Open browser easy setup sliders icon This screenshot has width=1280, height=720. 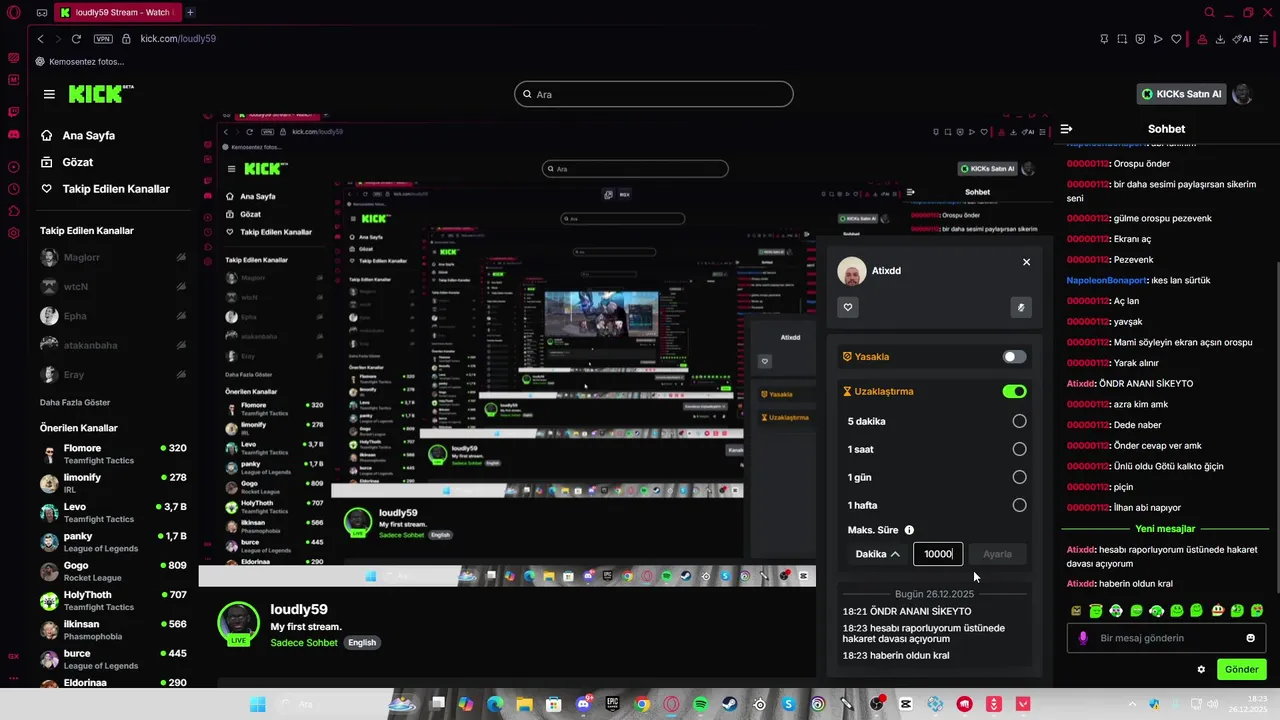[x=1266, y=39]
